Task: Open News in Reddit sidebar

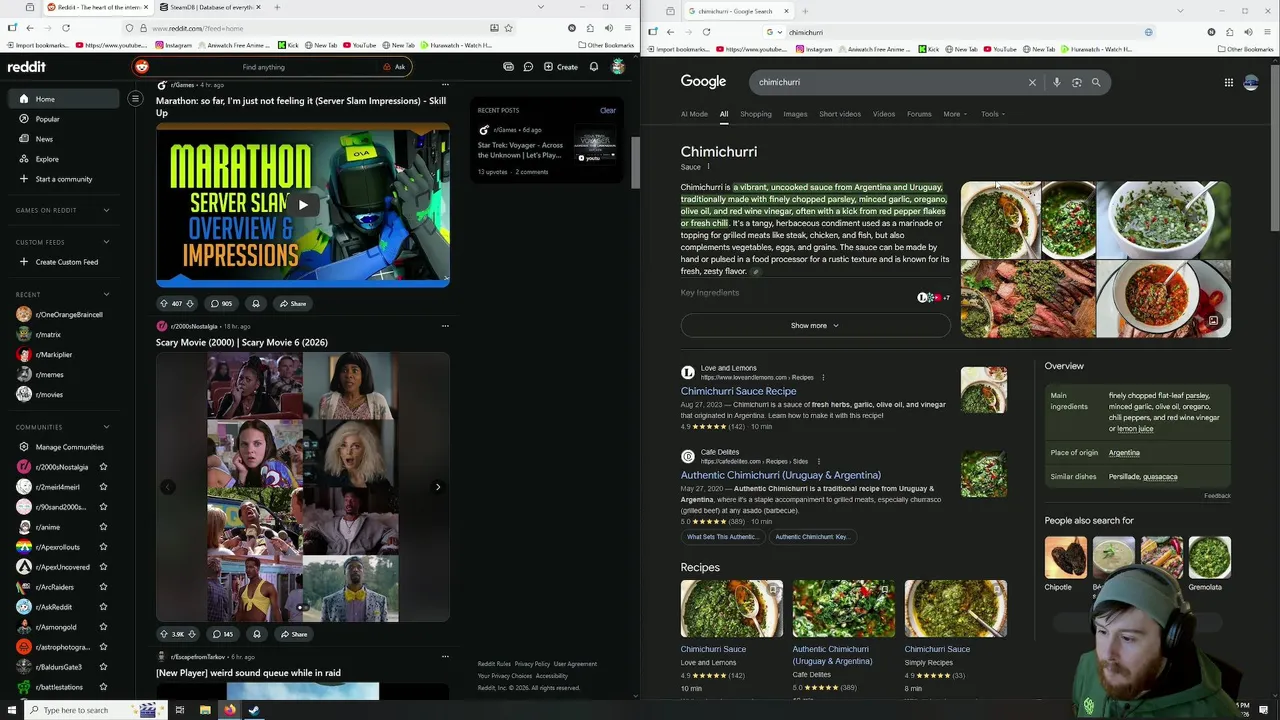Action: pyautogui.click(x=63, y=139)
